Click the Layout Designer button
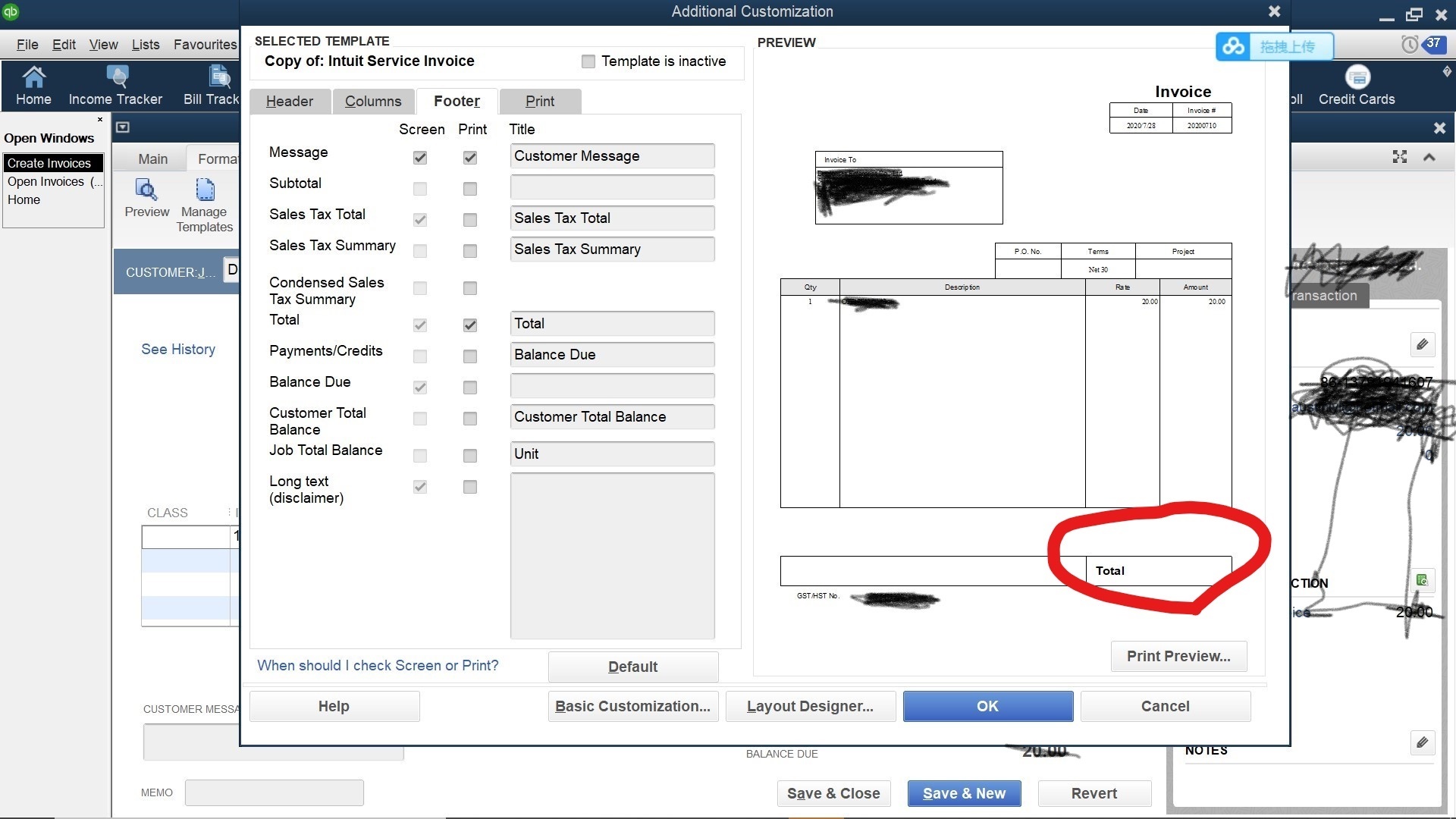 tap(810, 706)
